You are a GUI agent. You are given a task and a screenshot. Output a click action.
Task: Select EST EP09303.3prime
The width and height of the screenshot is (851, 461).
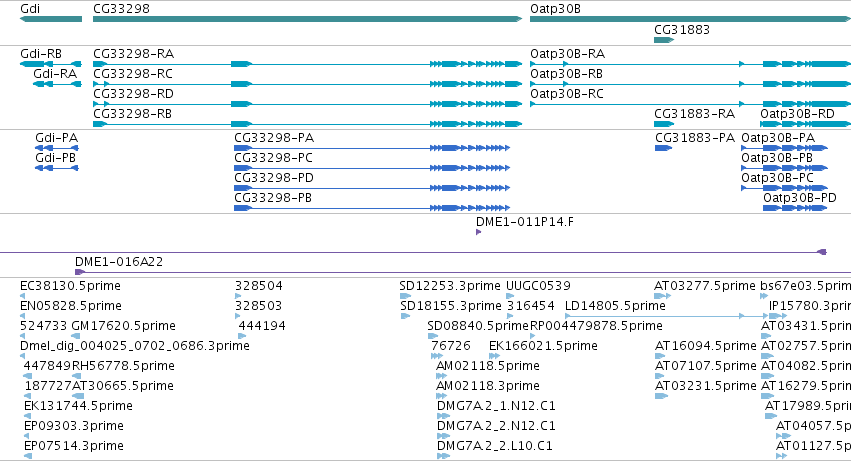pos(74,427)
